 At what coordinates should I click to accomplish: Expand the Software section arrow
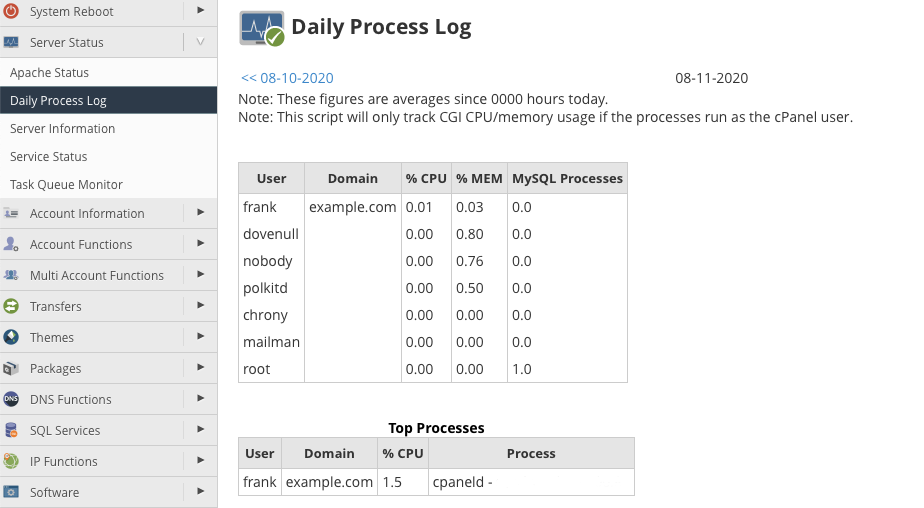coord(200,492)
